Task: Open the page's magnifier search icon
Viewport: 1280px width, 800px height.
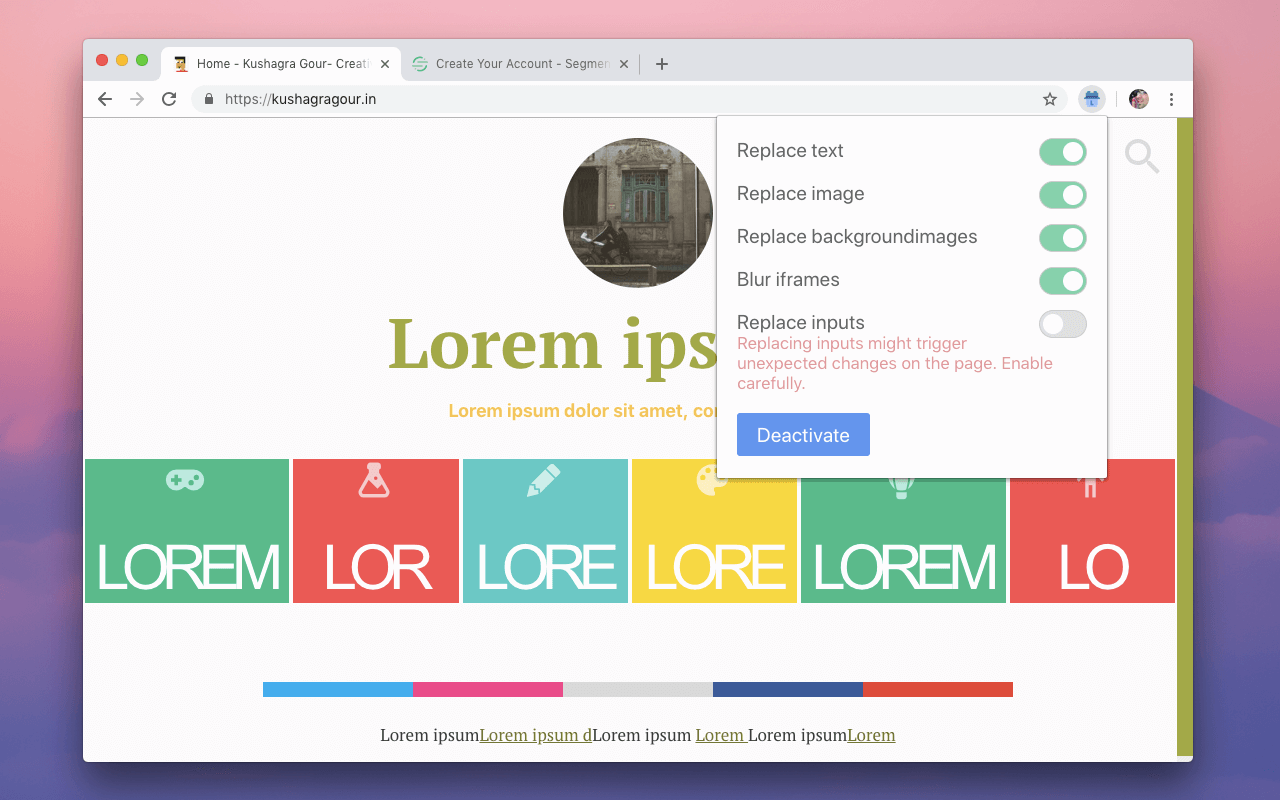Action: click(x=1141, y=157)
